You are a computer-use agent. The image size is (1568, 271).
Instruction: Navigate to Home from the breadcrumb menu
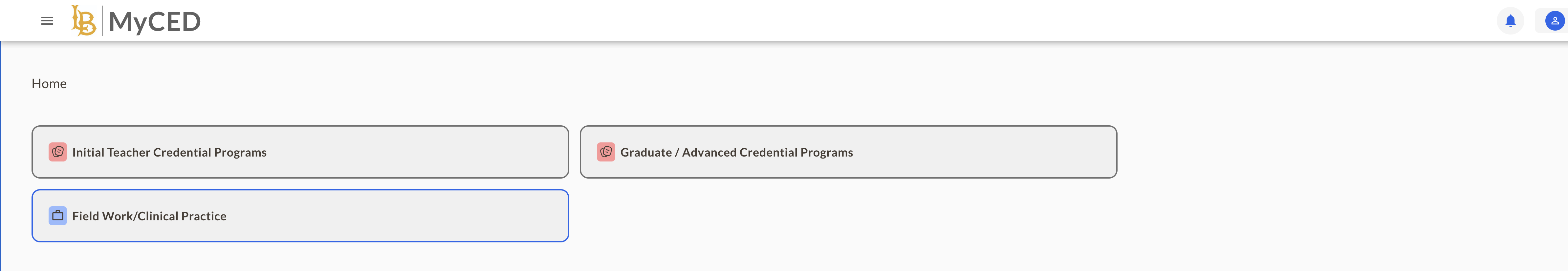pyautogui.click(x=49, y=83)
